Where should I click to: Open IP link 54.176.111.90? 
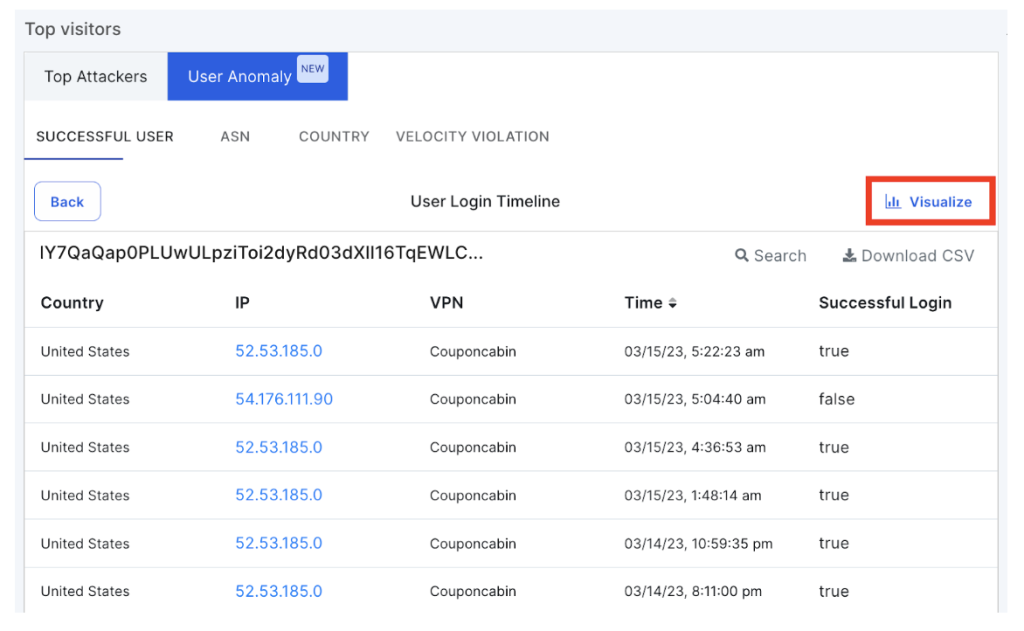pos(284,399)
